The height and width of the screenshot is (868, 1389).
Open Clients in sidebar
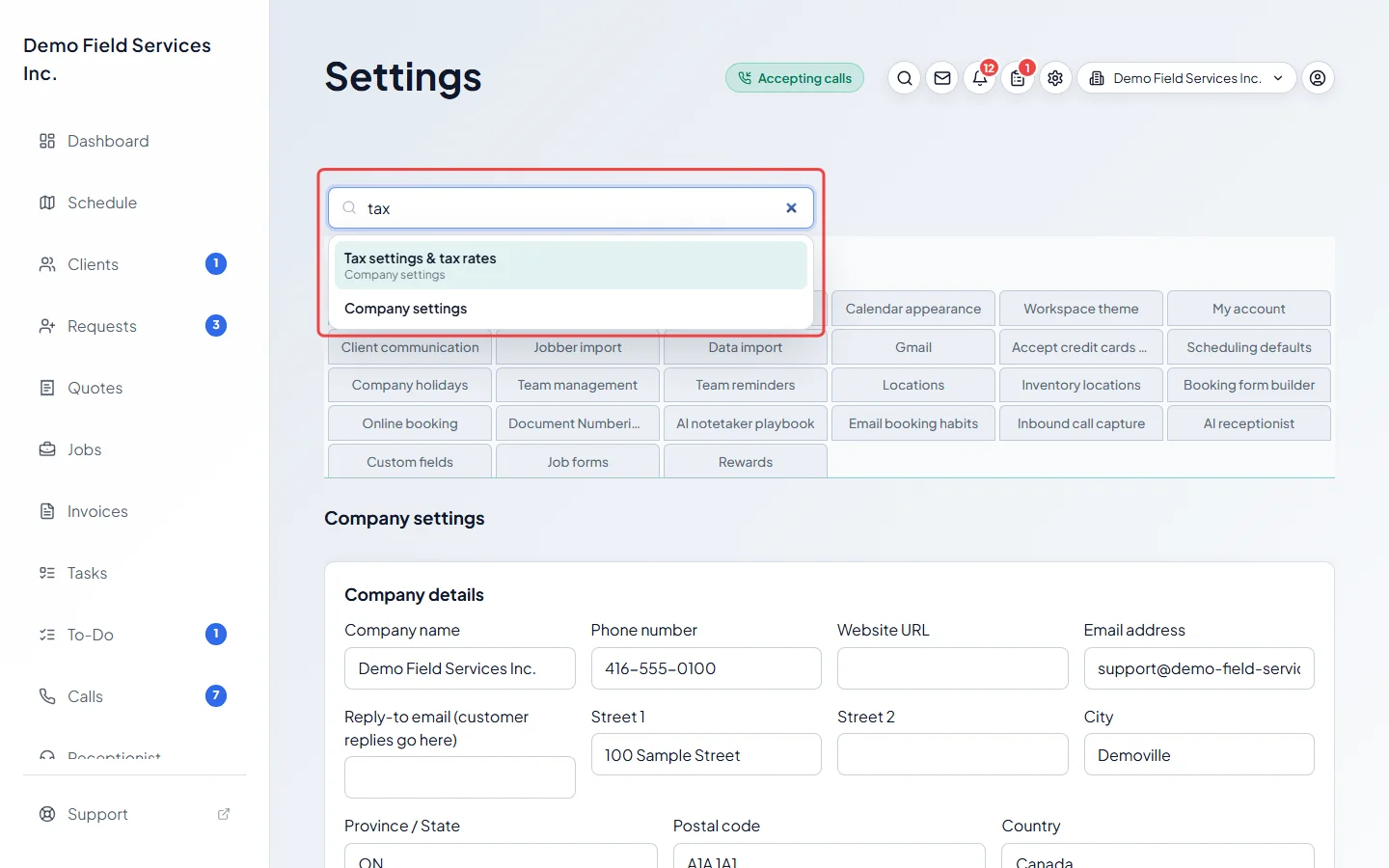click(135, 264)
